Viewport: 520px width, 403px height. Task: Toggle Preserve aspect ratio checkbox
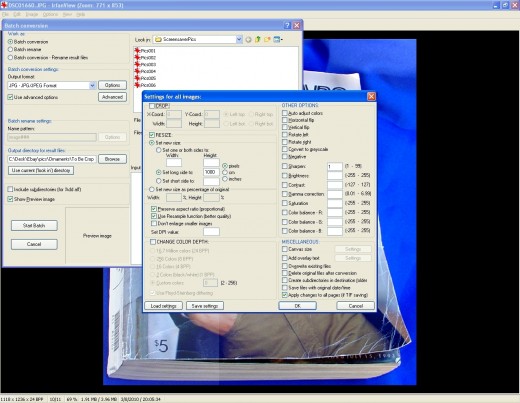tap(154, 209)
